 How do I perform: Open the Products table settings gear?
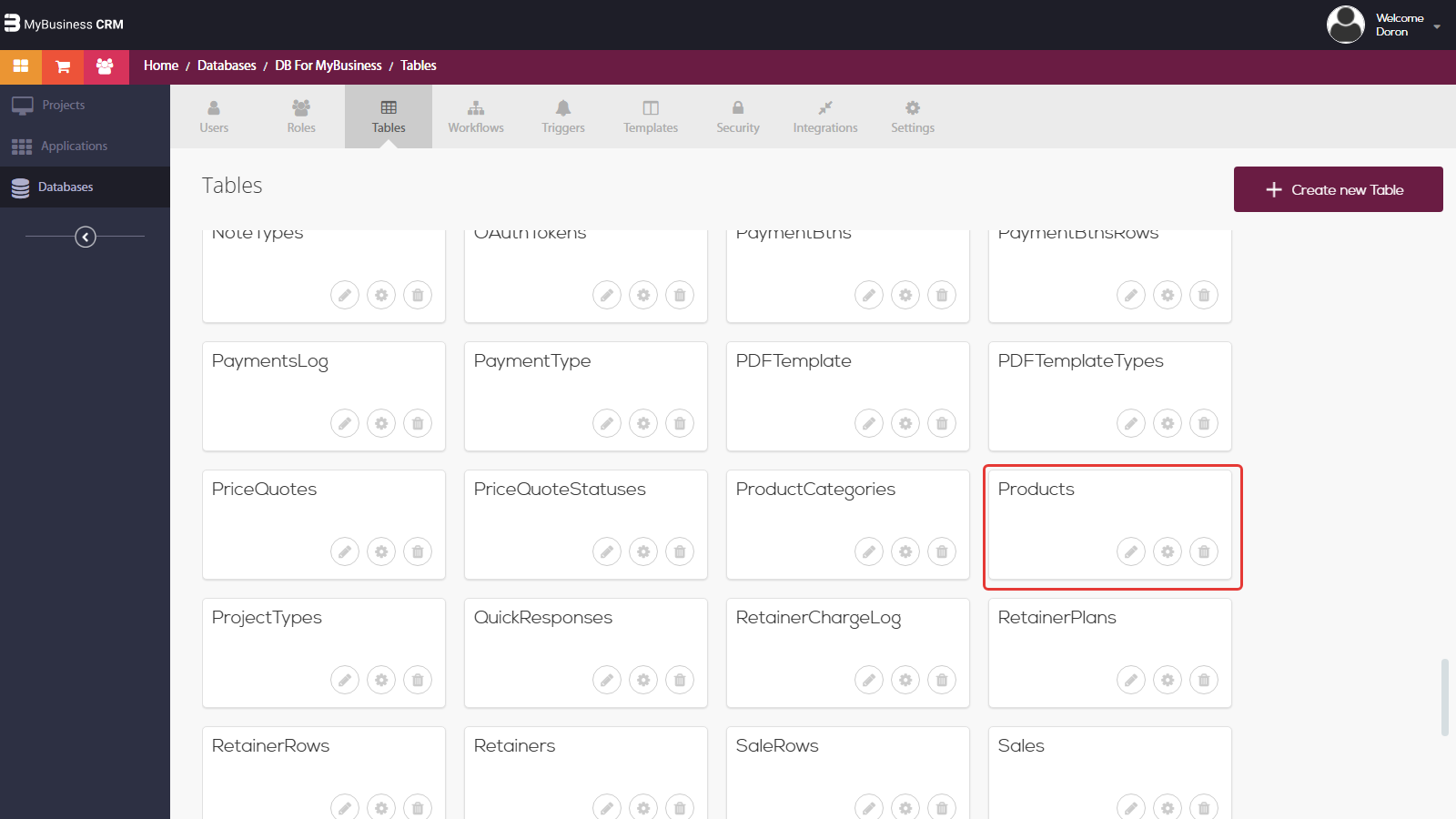(1168, 551)
